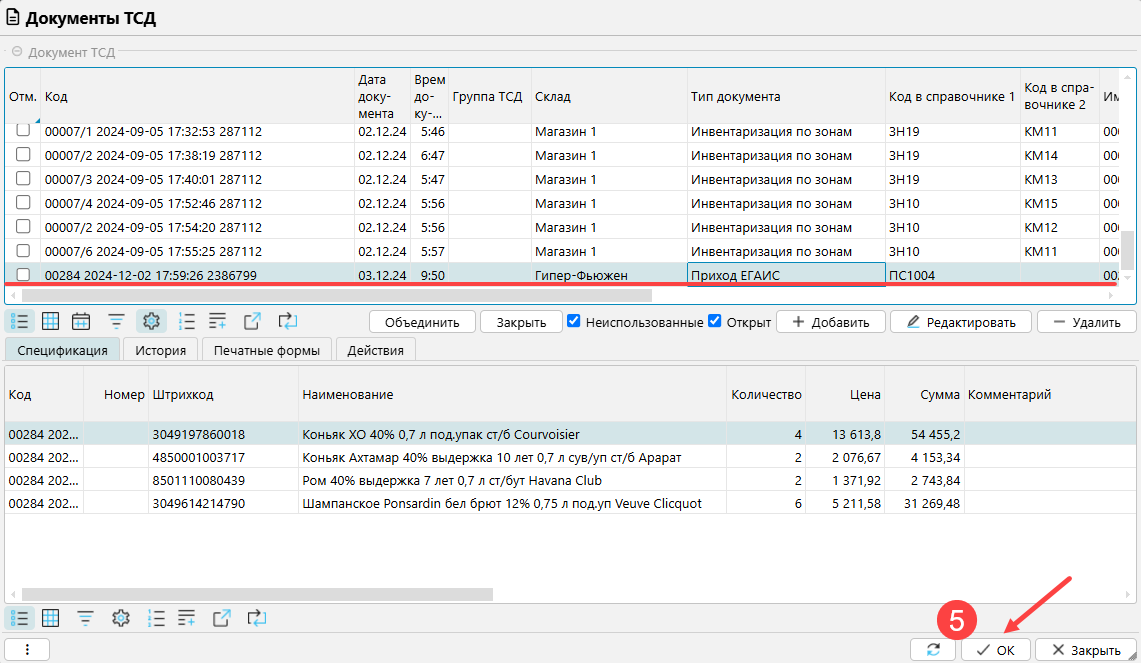Open the Печатные формы tab
This screenshot has width=1141, height=663.
pyautogui.click(x=267, y=350)
